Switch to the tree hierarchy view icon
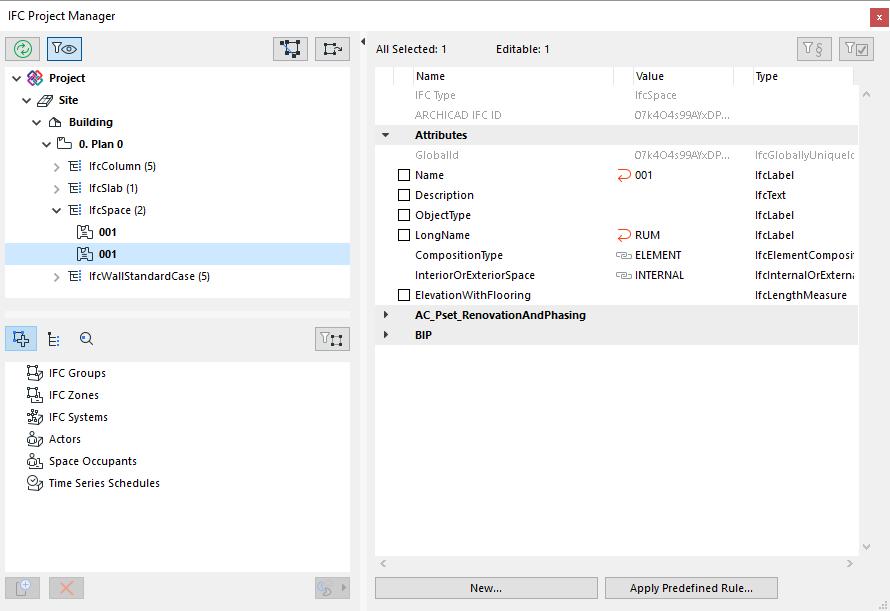 tap(54, 339)
